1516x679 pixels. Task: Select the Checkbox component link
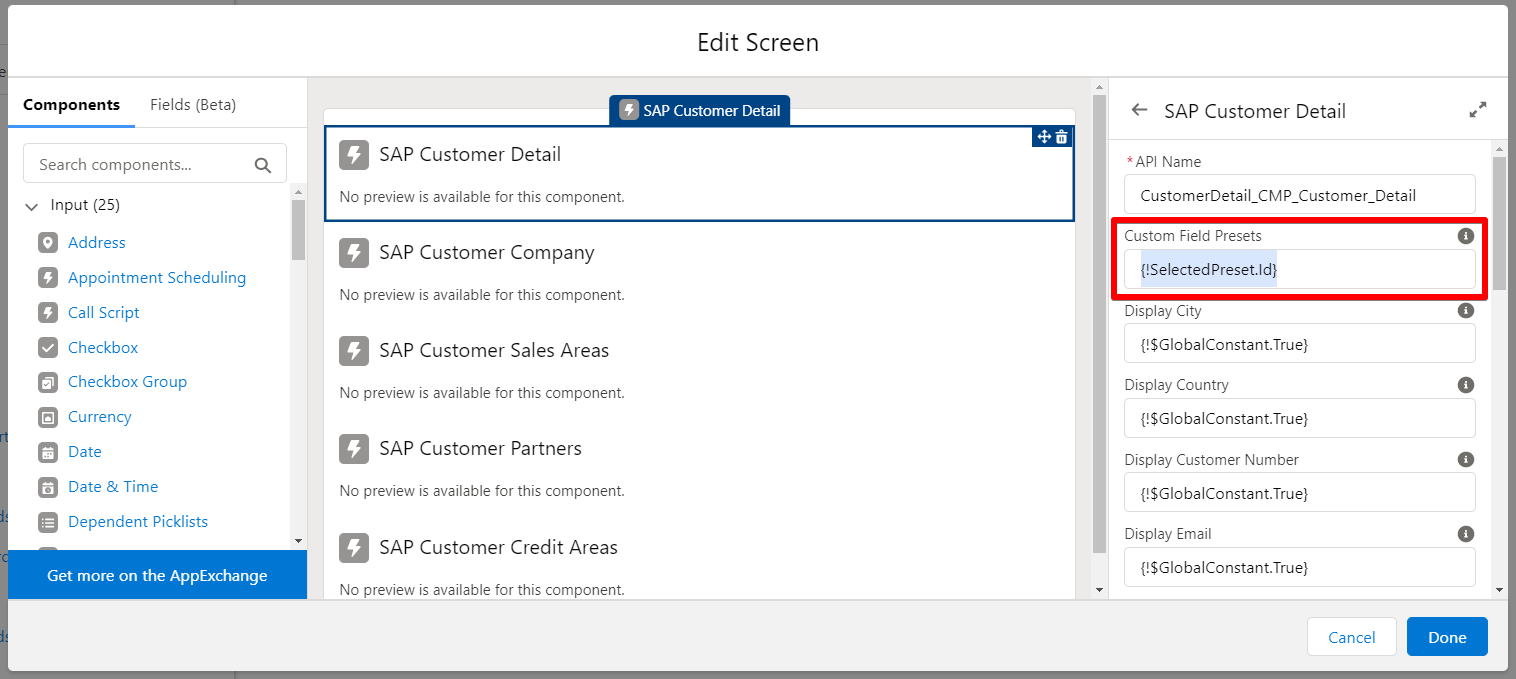(x=103, y=348)
